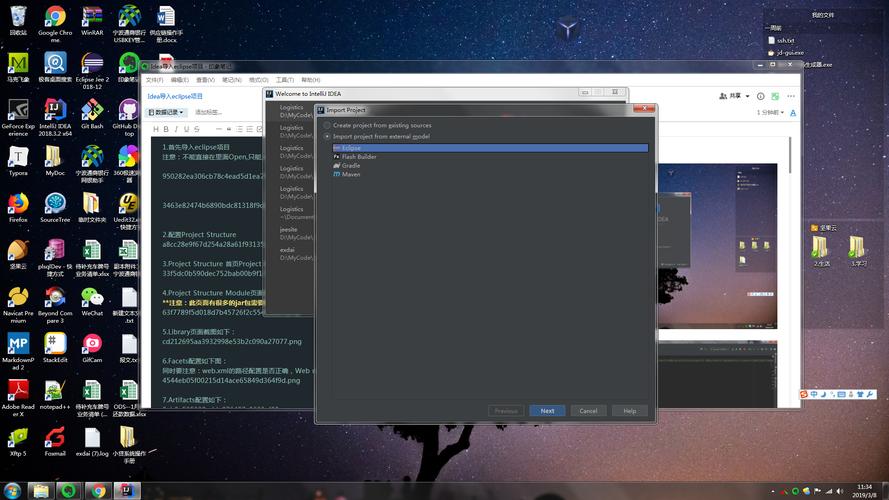The image size is (889, 500).
Task: Open Navicat Premium desktop icon
Action: tap(18, 305)
